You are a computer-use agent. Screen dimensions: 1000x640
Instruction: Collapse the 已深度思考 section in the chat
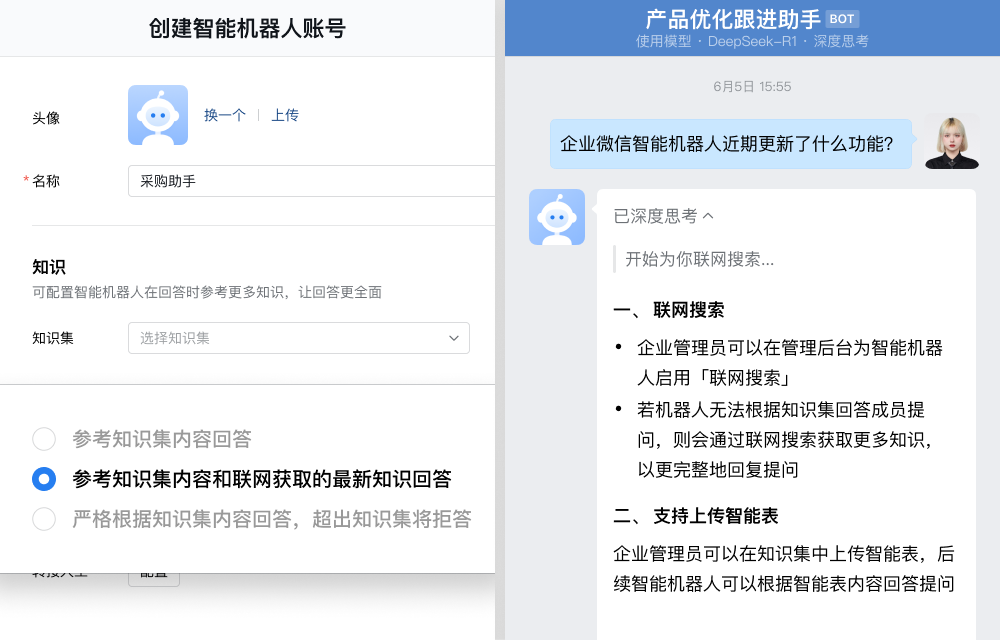point(663,216)
